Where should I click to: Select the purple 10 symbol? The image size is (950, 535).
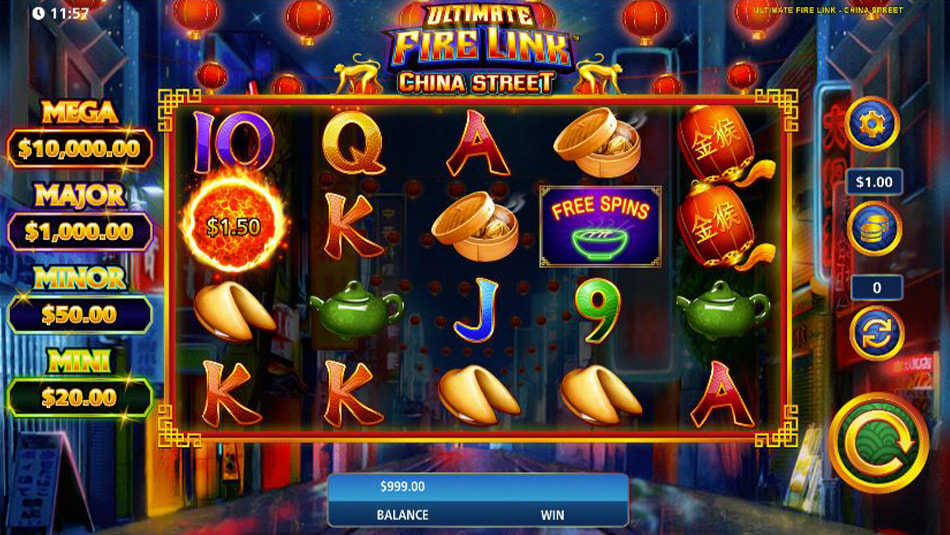[x=234, y=141]
